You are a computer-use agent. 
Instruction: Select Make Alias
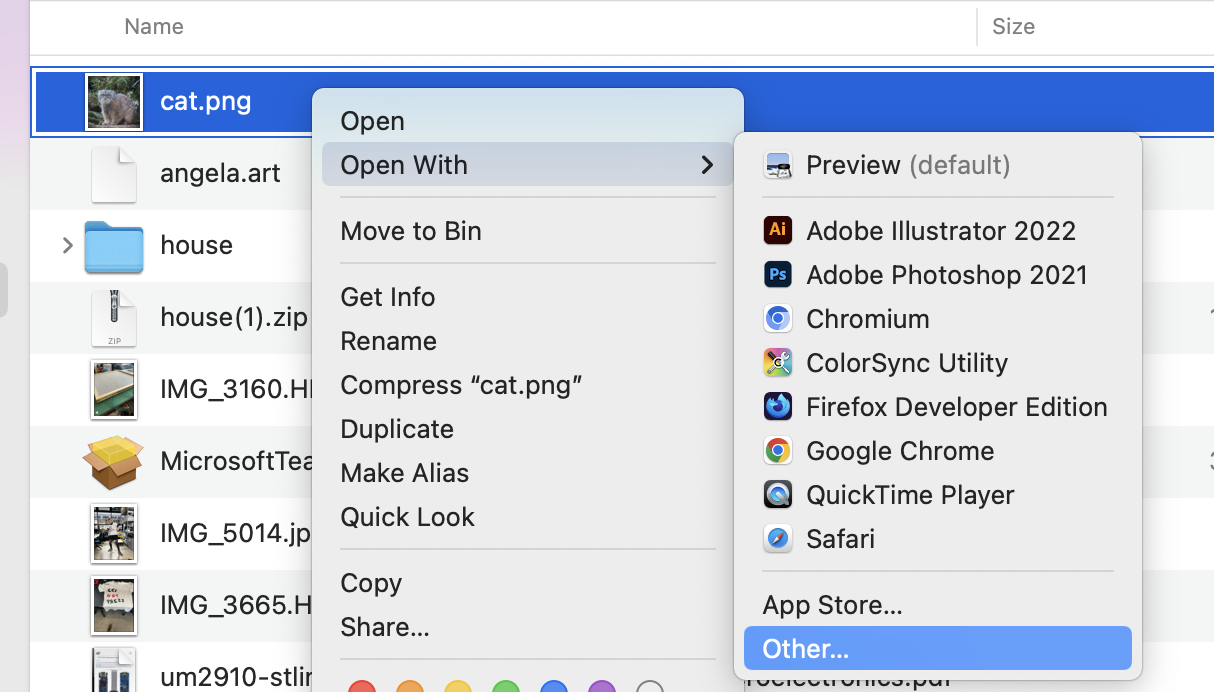(x=528, y=473)
